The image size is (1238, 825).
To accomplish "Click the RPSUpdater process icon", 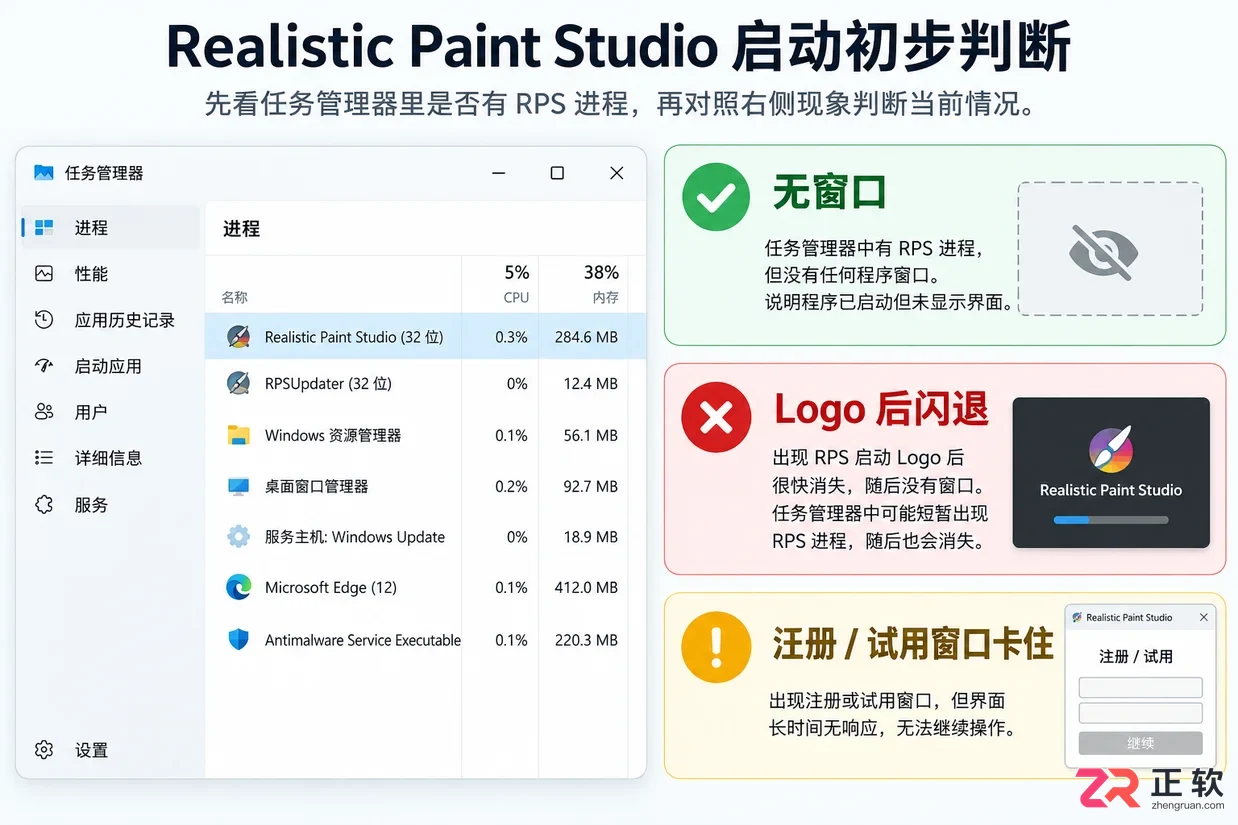I will click(x=238, y=383).
